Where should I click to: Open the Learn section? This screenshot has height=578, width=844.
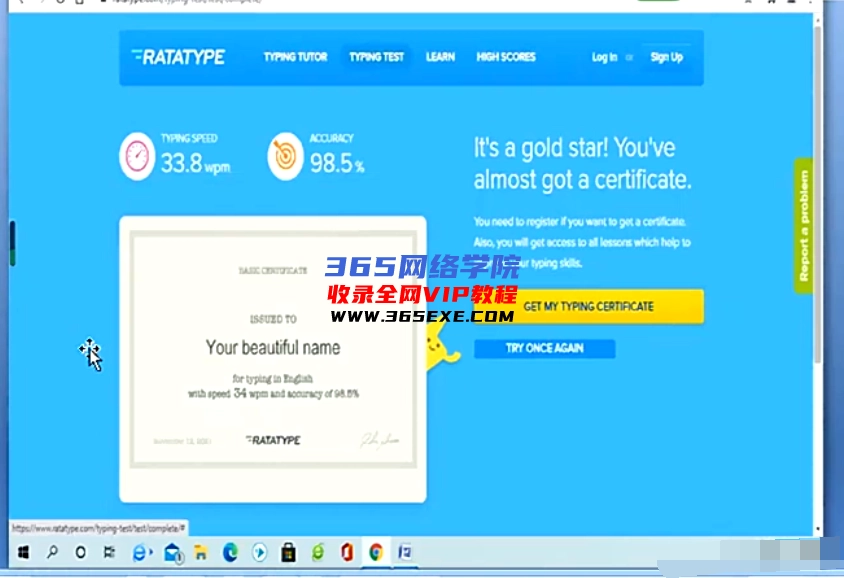click(x=440, y=57)
